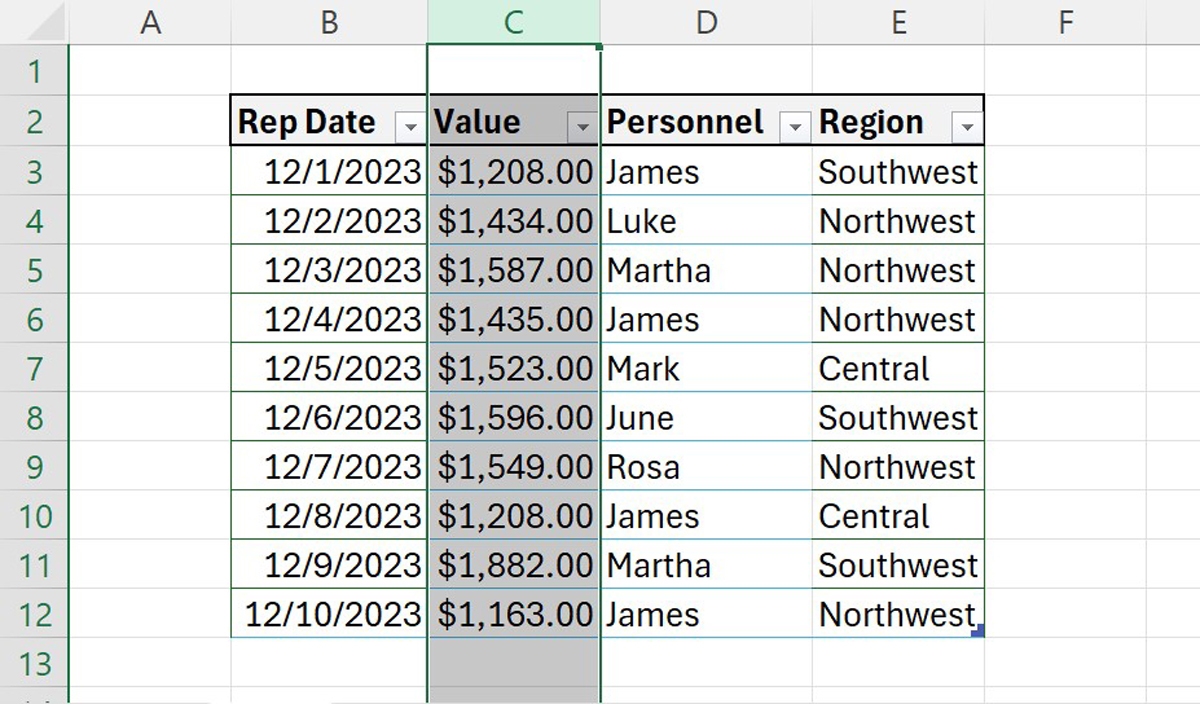Click the Select All corner button above row 1
The image size is (1200, 704).
35,20
